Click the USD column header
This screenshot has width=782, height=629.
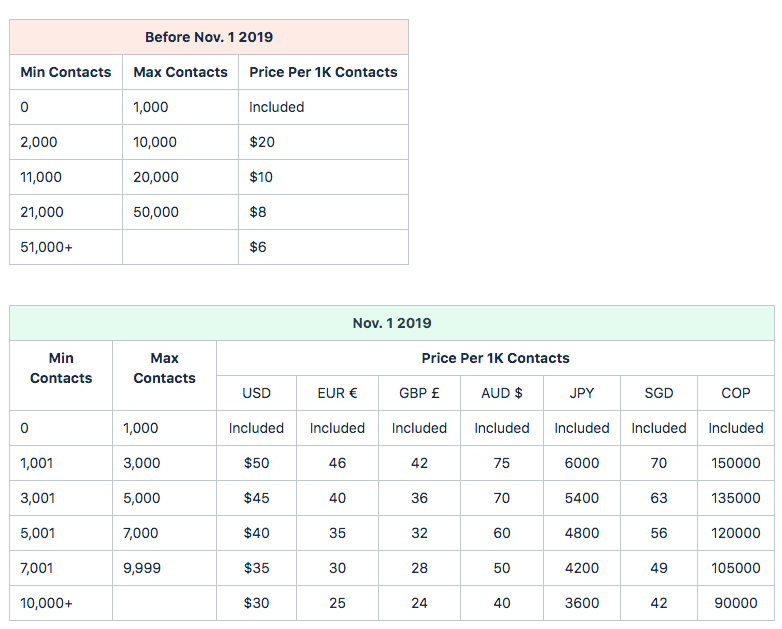point(256,393)
